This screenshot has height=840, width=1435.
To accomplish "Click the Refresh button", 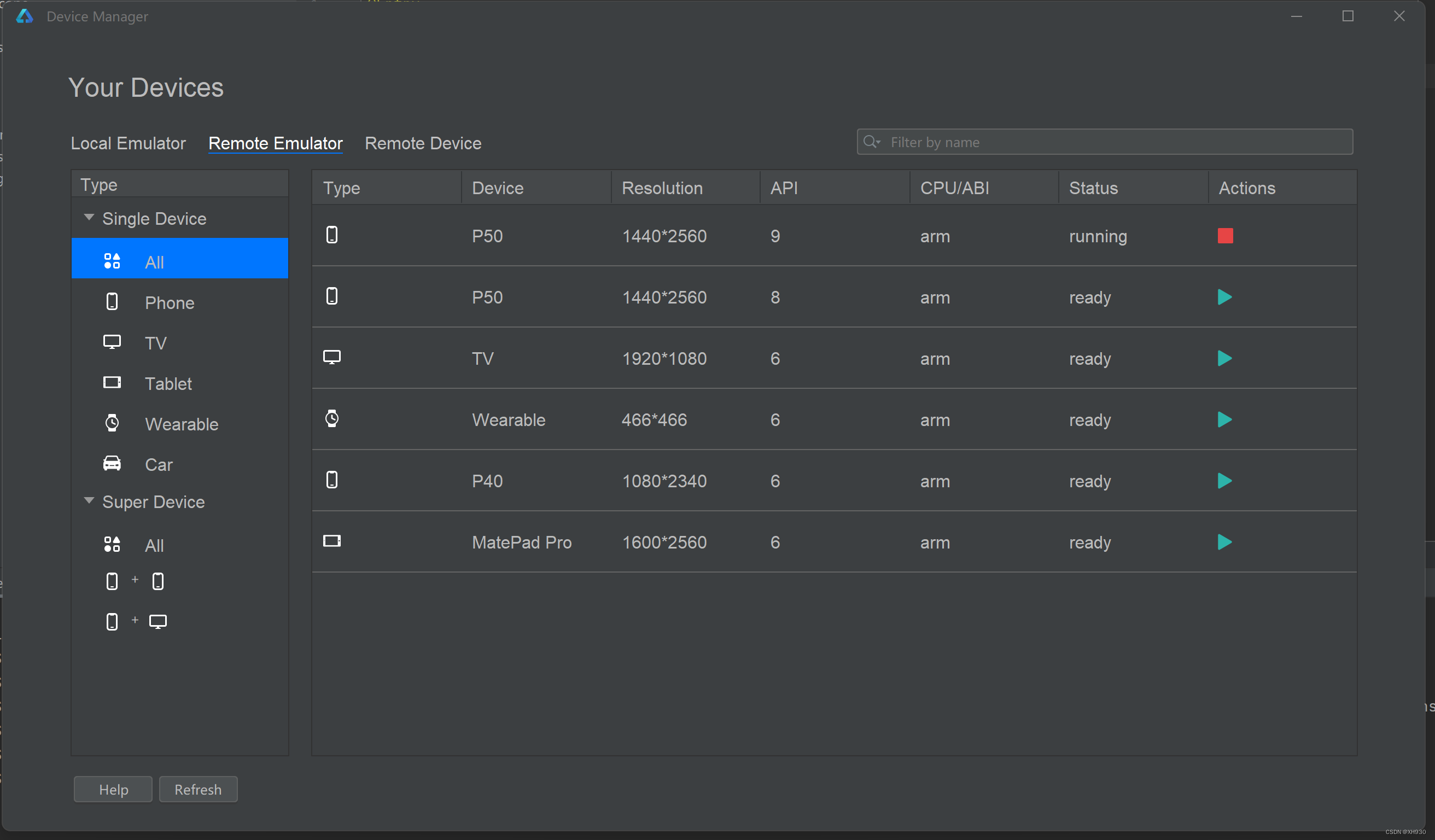I will (x=197, y=789).
